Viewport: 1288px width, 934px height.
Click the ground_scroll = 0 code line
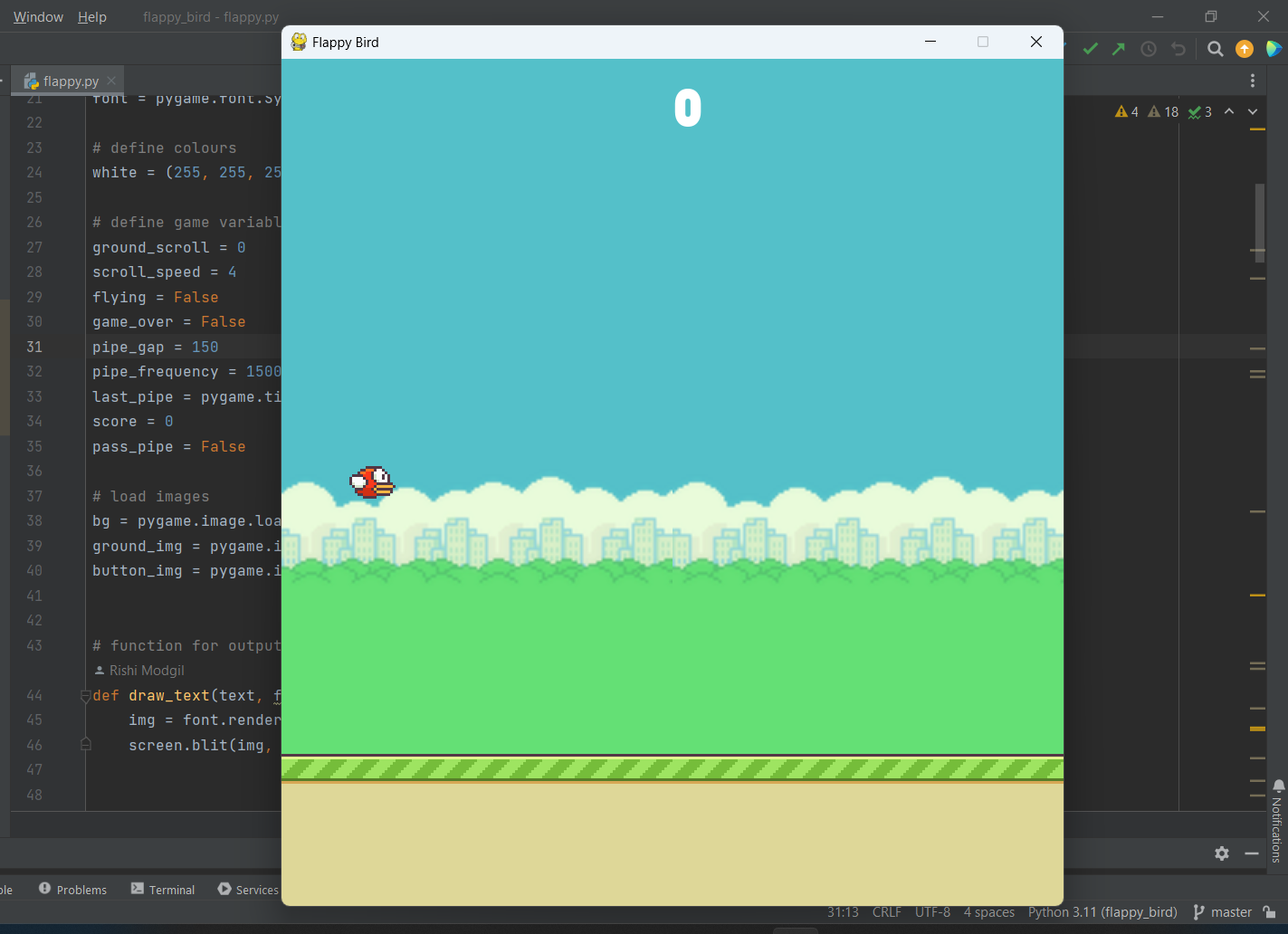[169, 247]
